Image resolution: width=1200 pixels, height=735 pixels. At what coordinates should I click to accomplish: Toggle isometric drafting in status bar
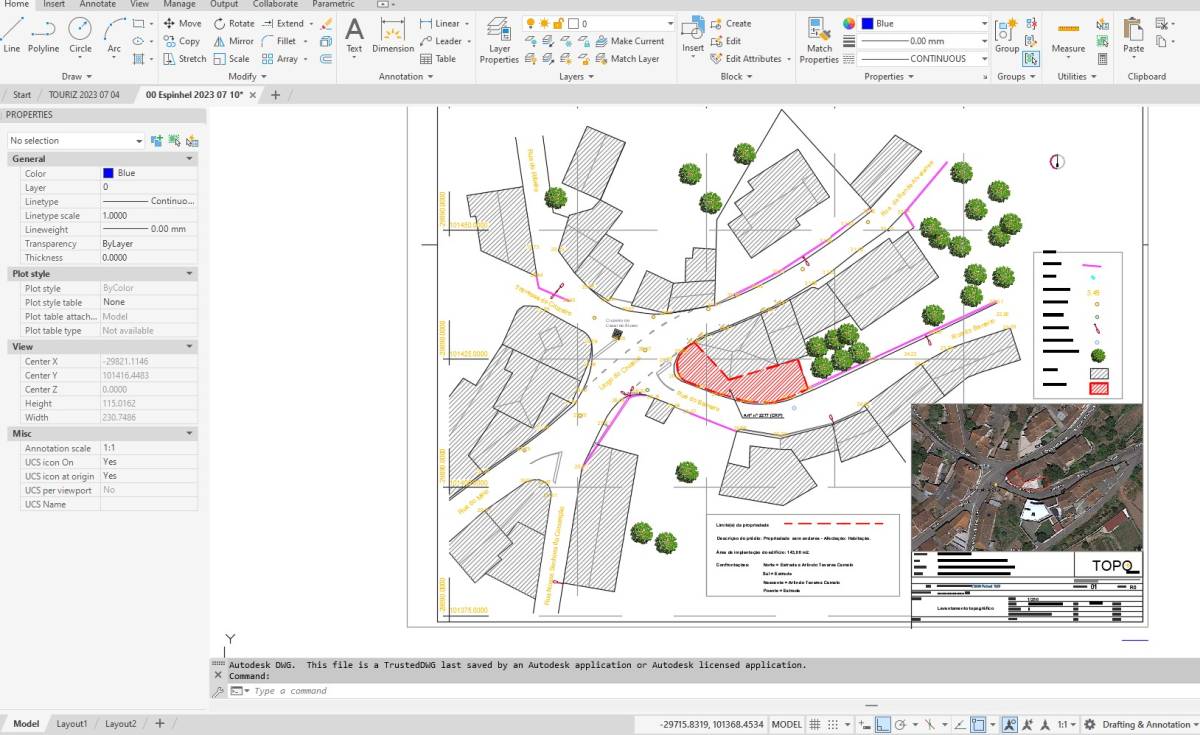pyautogui.click(x=930, y=724)
